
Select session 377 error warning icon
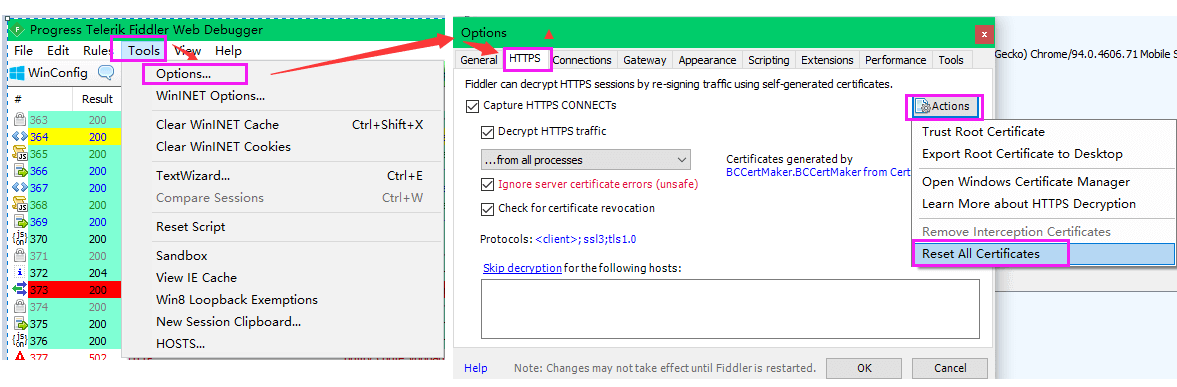20,357
